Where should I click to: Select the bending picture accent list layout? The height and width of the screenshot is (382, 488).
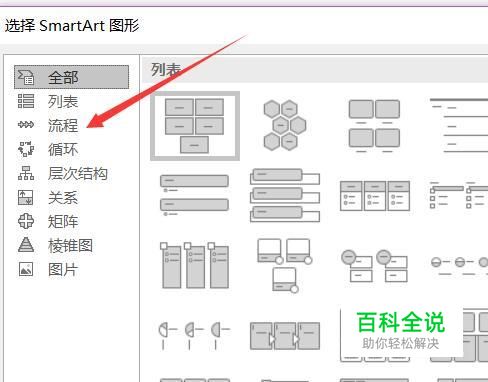285,265
